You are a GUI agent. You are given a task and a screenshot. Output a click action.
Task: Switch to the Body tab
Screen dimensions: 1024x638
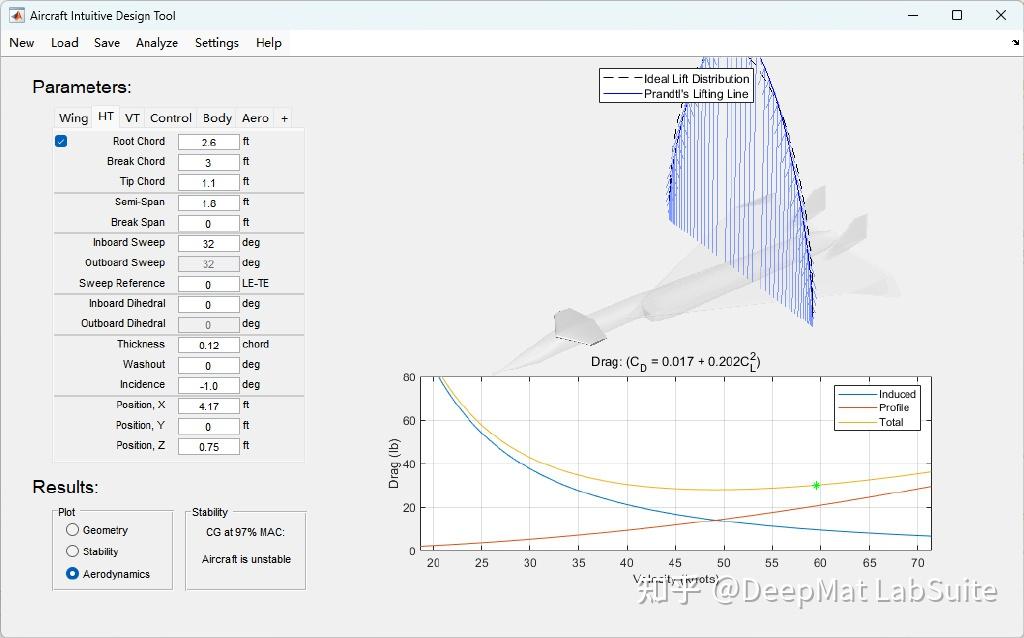tap(217, 117)
